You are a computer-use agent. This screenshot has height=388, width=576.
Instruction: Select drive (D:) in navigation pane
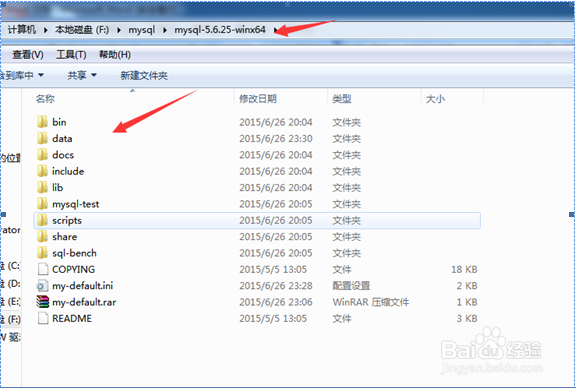(x=10, y=284)
